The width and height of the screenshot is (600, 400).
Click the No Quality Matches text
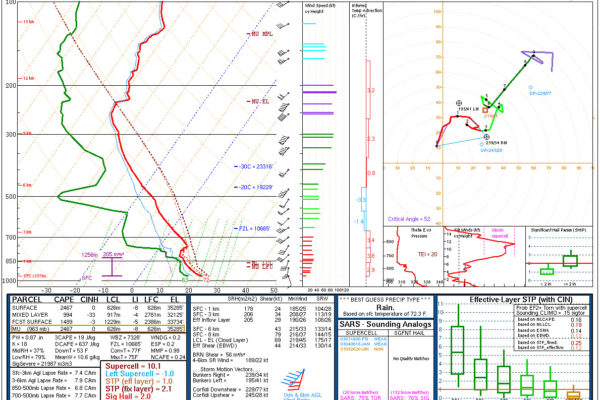tap(411, 359)
